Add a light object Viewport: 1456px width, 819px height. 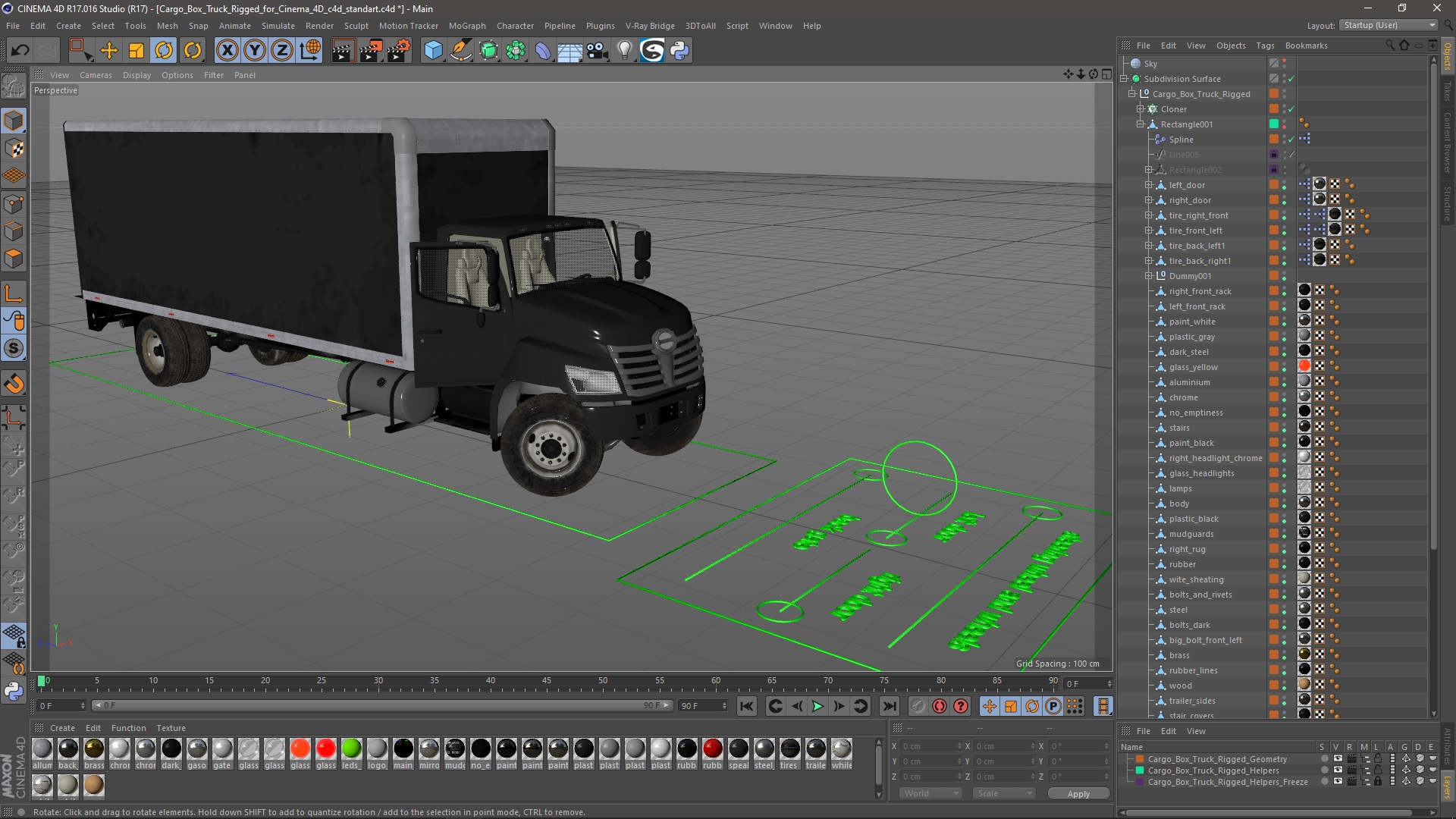point(625,51)
